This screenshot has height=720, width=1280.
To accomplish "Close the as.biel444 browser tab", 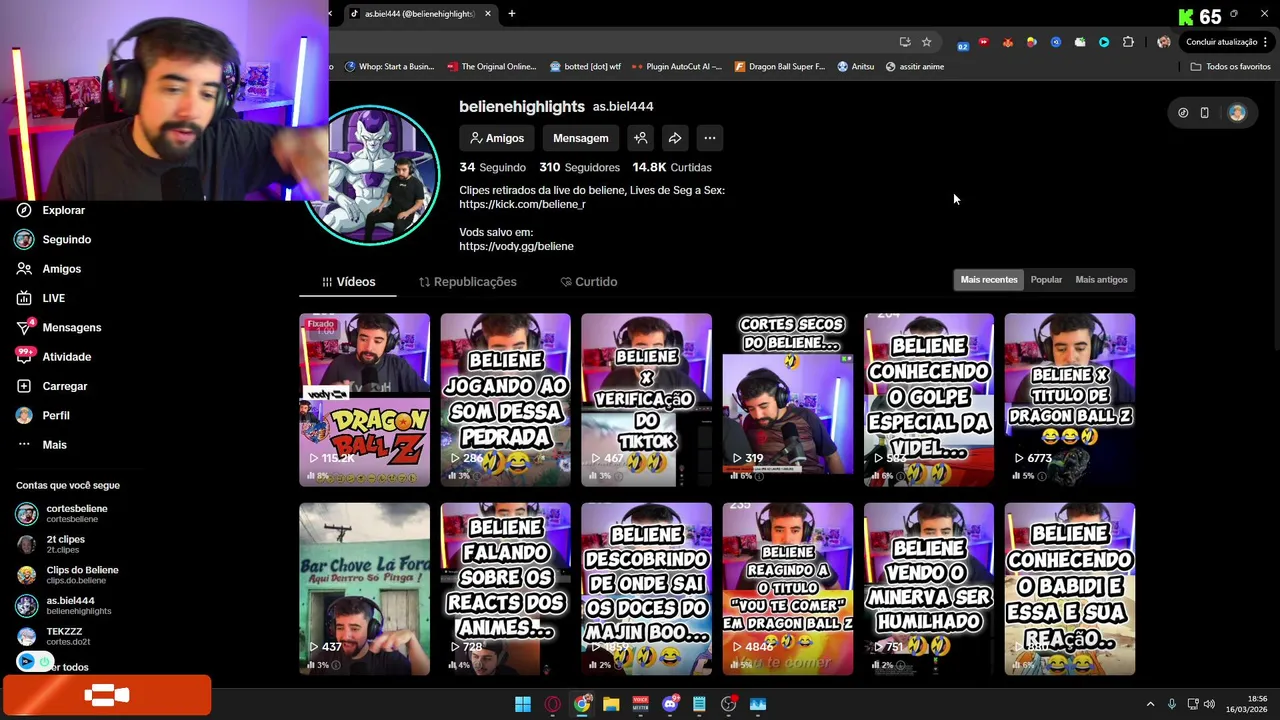I will pos(488,14).
